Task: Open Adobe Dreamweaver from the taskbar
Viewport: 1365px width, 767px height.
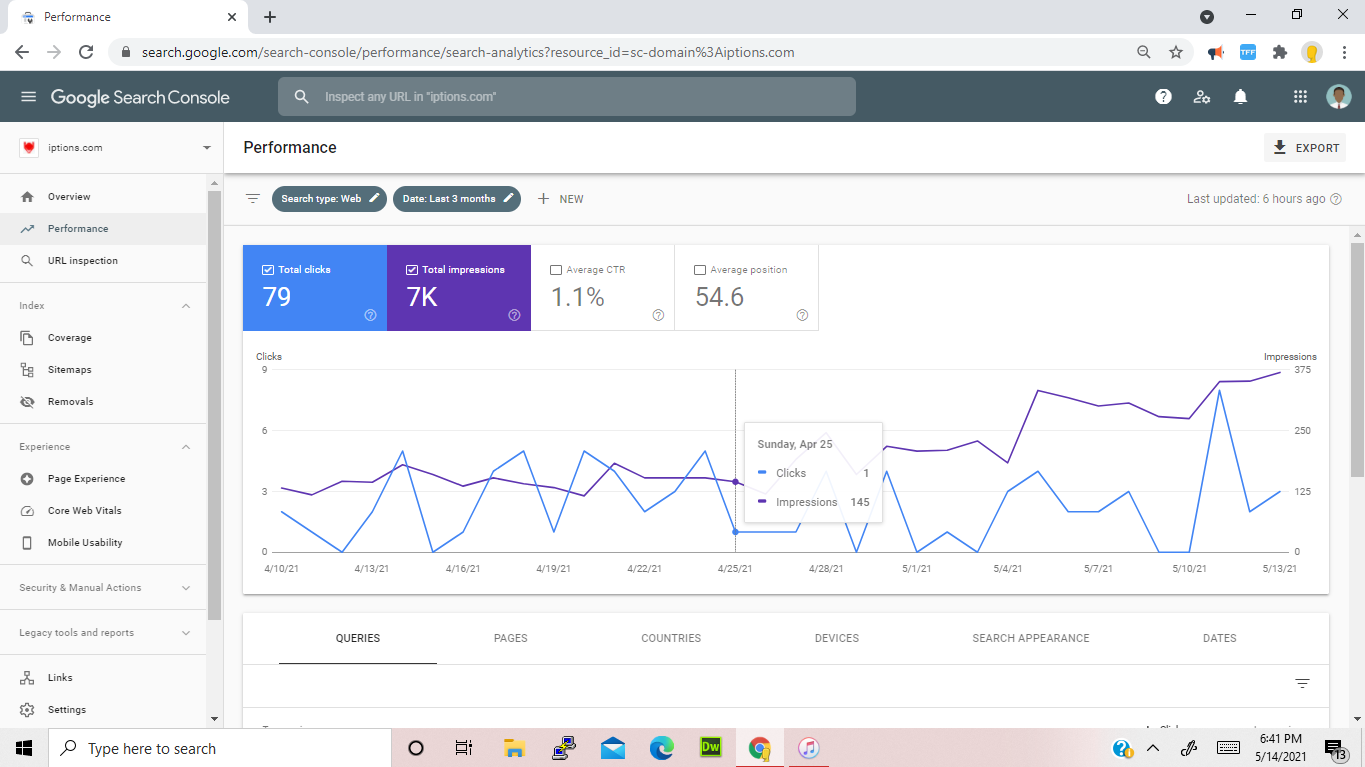Action: point(711,748)
